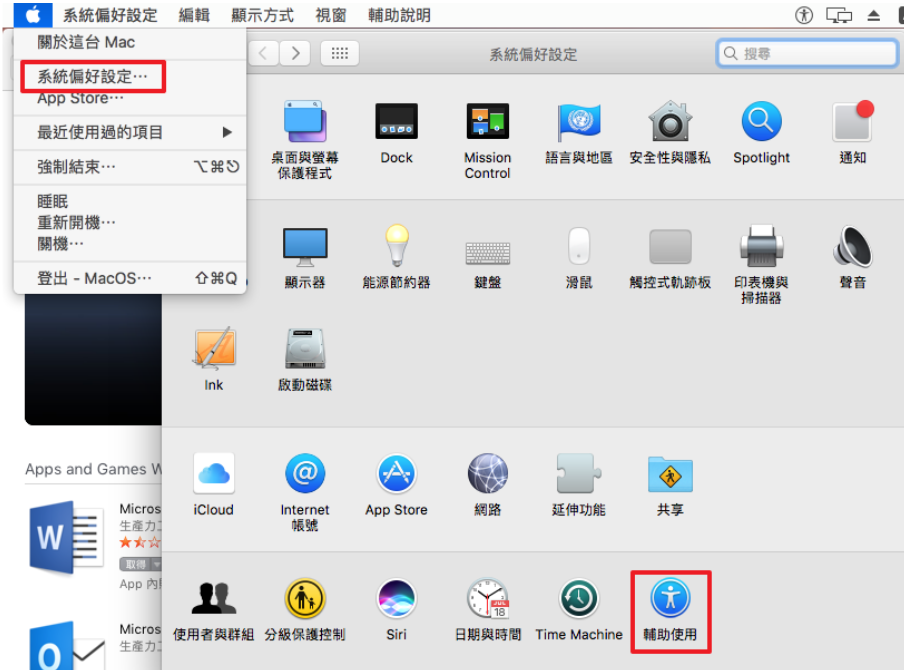This screenshot has width=904, height=670.
Task: Open Users & Groups (使用者與群組) pane
Action: point(214,609)
